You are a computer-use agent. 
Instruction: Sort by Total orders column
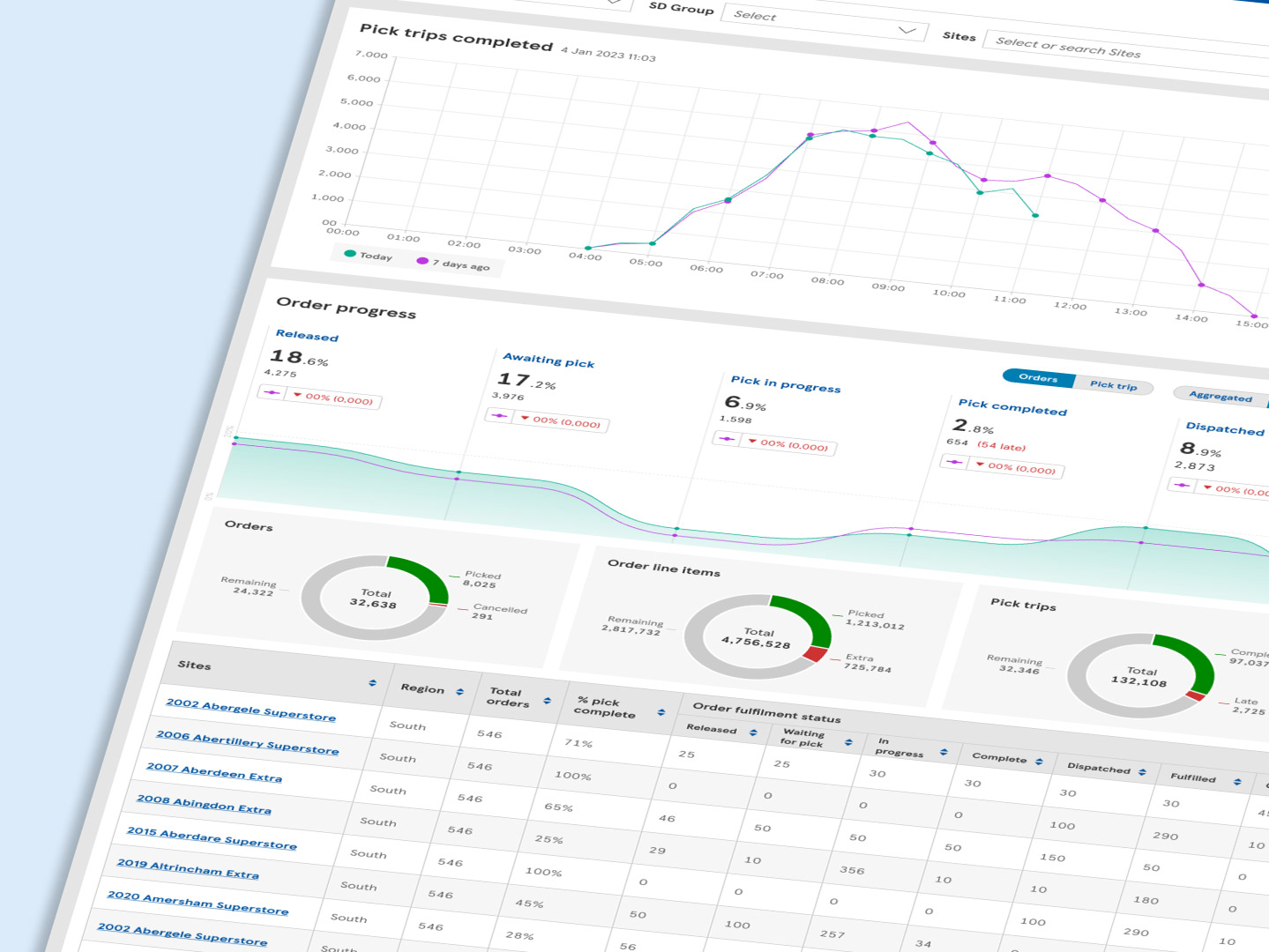point(547,701)
